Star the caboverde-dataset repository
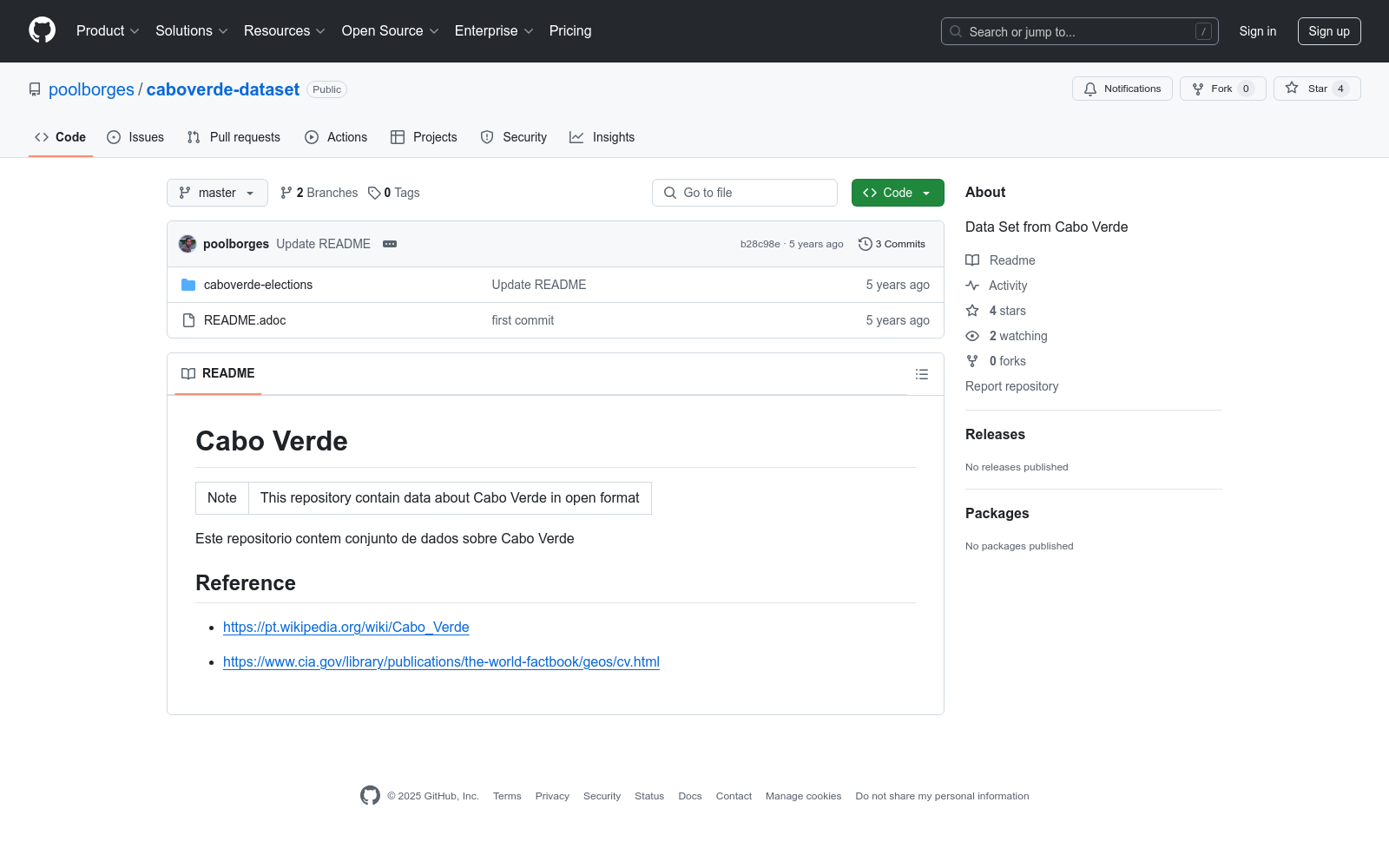This screenshot has height=868, width=1389. [x=1317, y=89]
